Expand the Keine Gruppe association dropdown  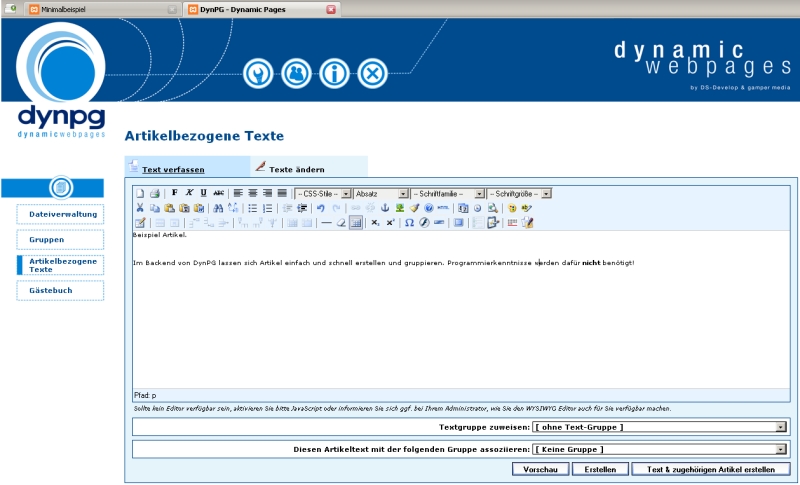point(660,450)
